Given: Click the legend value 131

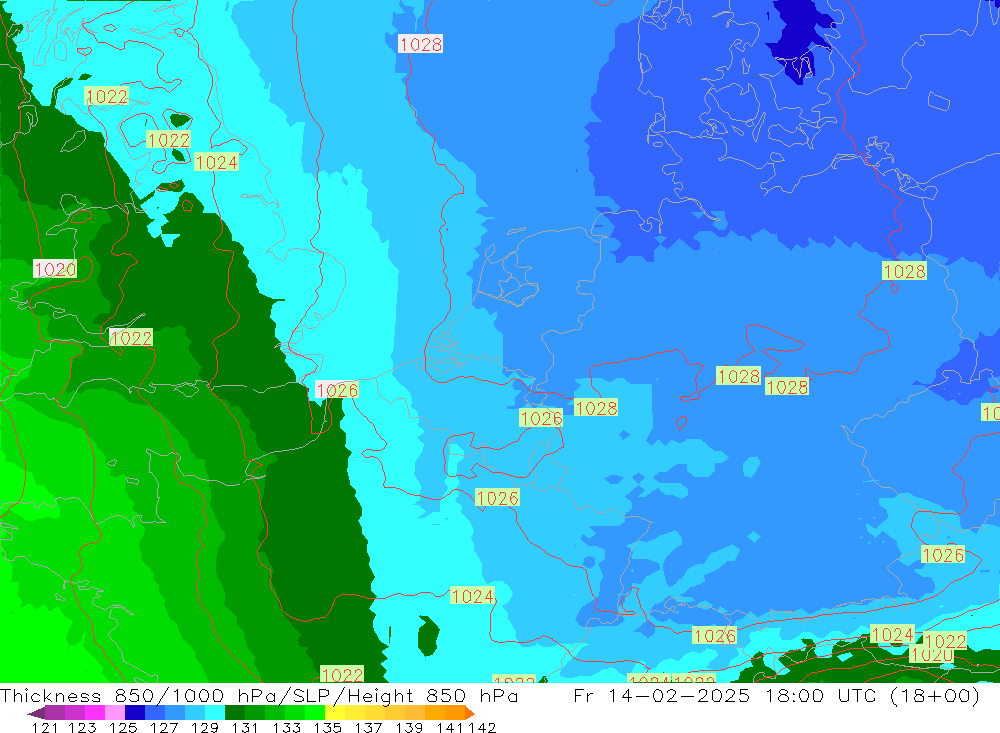Looking at the screenshot, I should coord(245,727).
